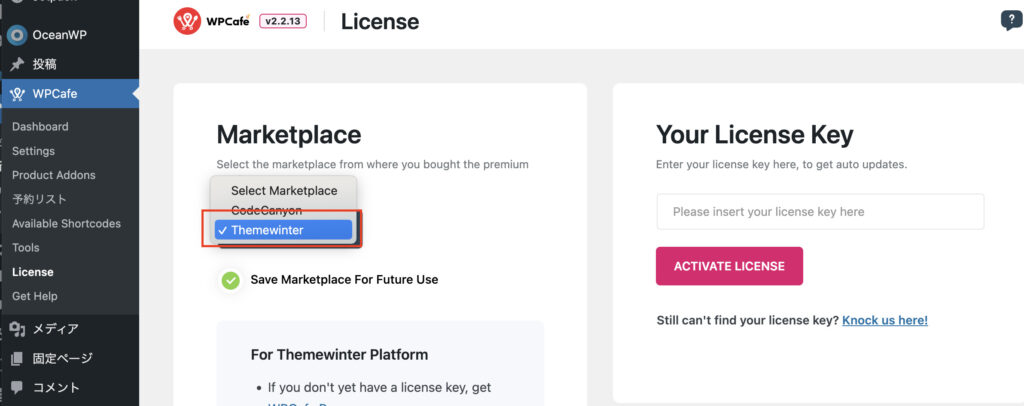The height and width of the screenshot is (406, 1024).
Task: Click the WPCafe sidebar menu icon
Action: pyautogui.click(x=16, y=94)
